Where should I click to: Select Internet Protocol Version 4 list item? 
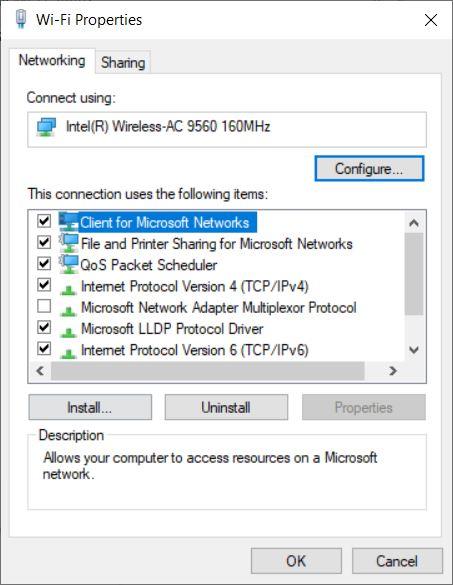tap(195, 287)
